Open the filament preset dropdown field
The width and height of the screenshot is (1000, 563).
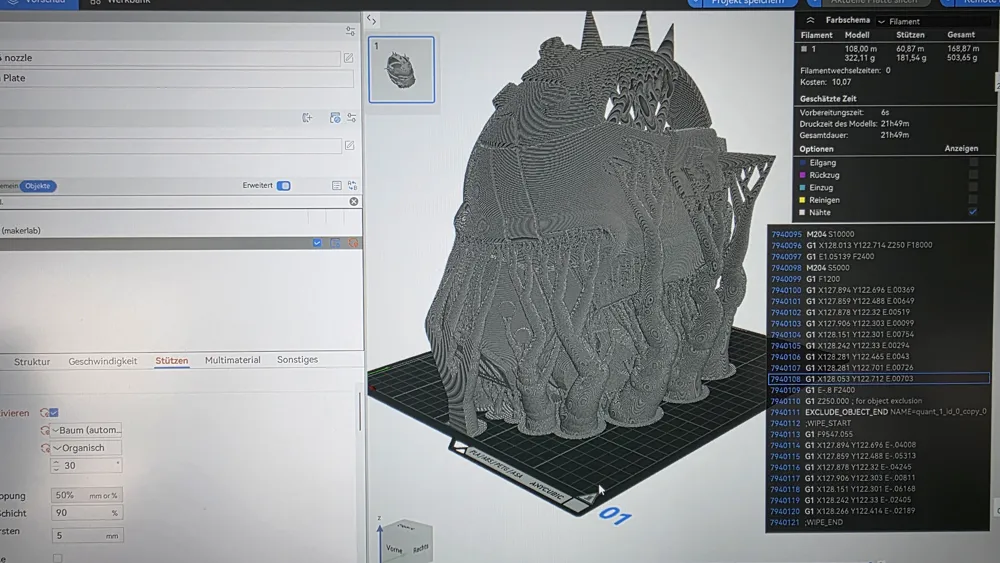pyautogui.click(x=170, y=146)
